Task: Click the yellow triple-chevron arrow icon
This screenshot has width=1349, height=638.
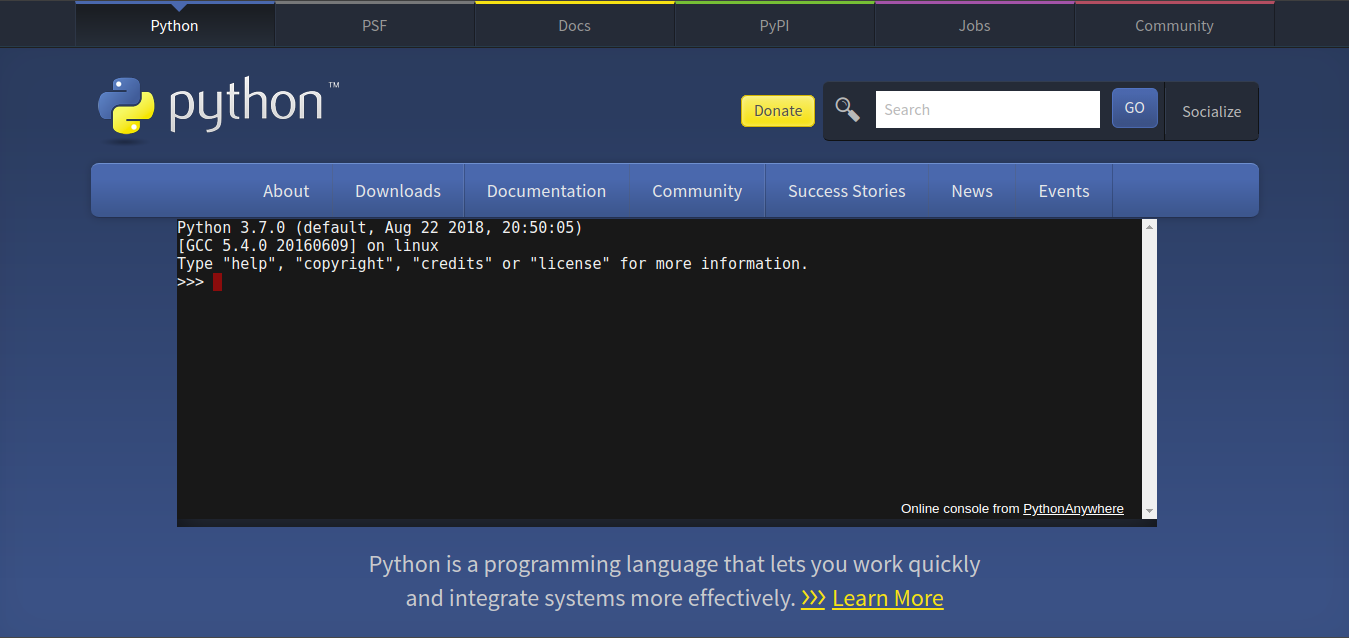Action: (x=812, y=598)
